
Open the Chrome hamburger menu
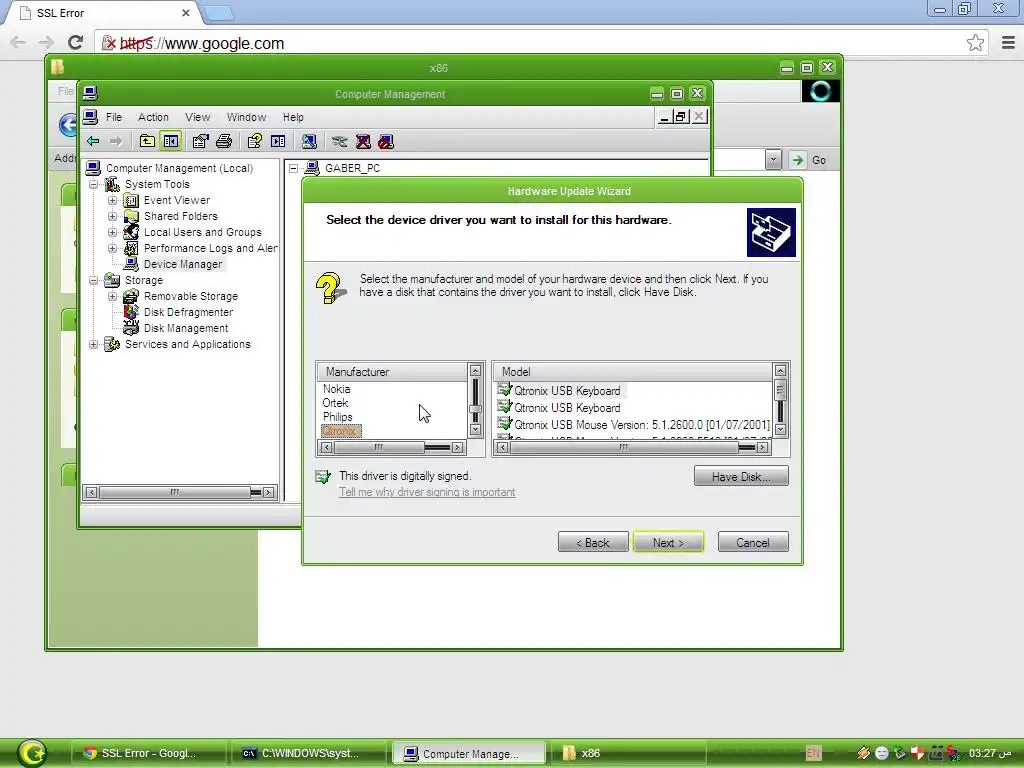(1008, 43)
